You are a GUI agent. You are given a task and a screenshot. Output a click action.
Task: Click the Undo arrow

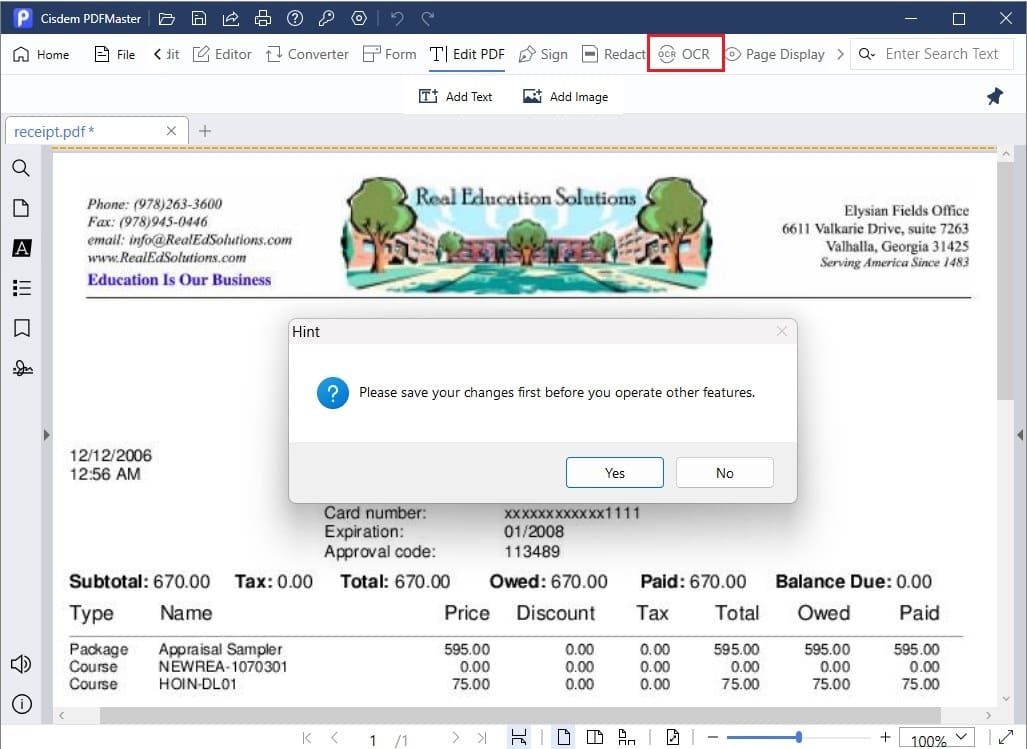pyautogui.click(x=397, y=18)
